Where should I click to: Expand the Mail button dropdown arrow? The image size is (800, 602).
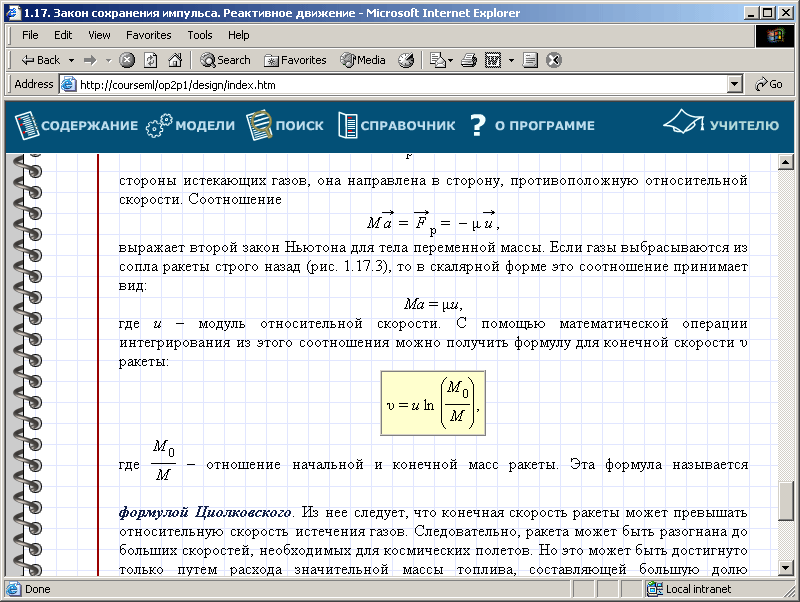click(x=451, y=60)
